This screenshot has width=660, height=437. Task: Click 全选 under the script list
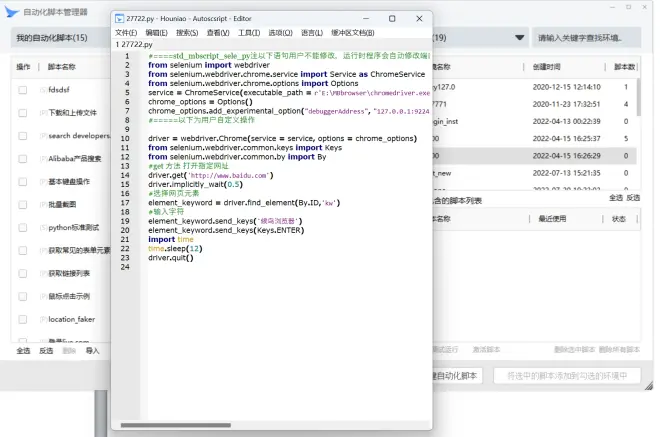coord(23,351)
